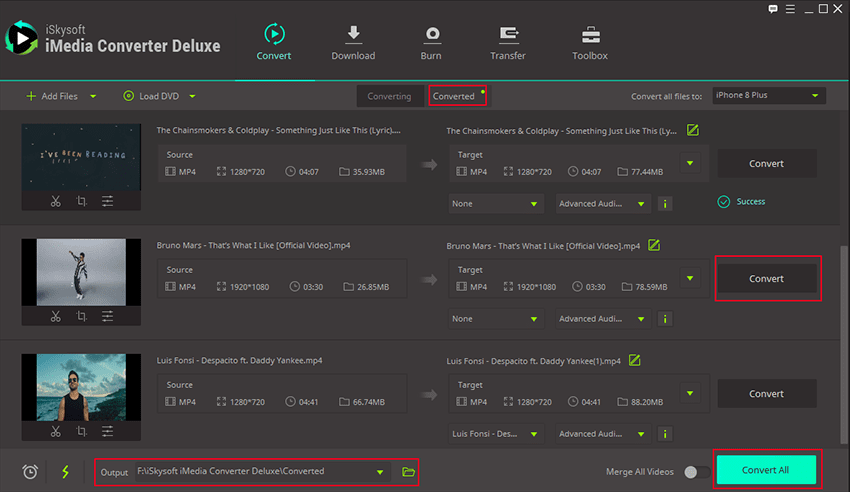Edit the Bruno Mars output file name

(654, 245)
